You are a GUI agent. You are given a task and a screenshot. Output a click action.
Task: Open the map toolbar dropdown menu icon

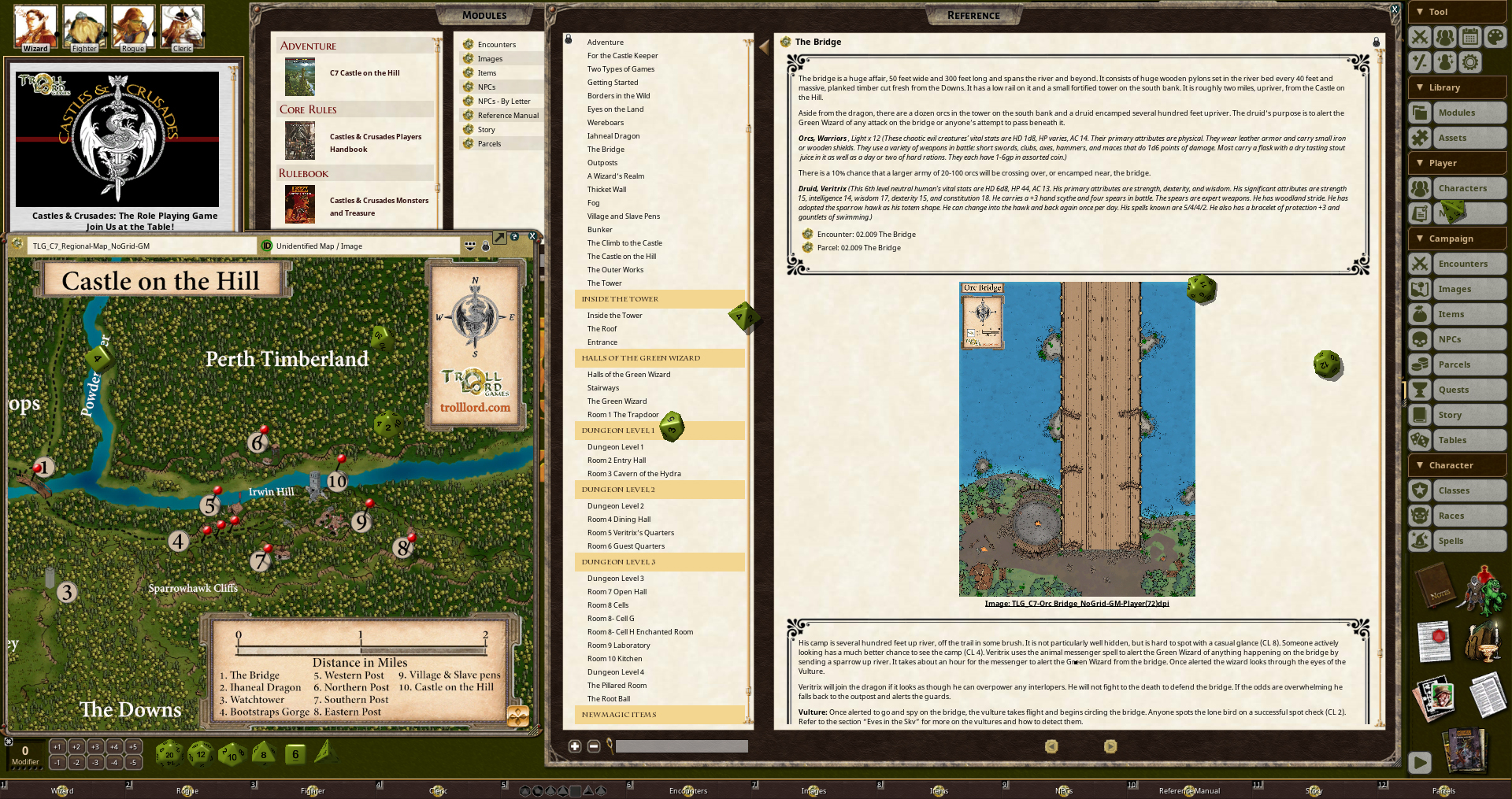[470, 246]
